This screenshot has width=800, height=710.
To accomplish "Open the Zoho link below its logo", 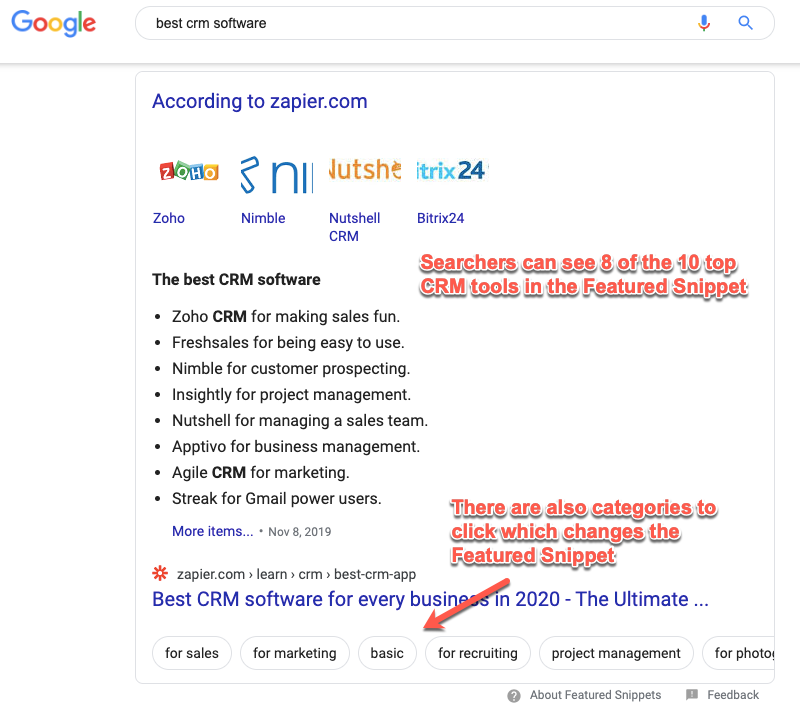I will coord(168,218).
